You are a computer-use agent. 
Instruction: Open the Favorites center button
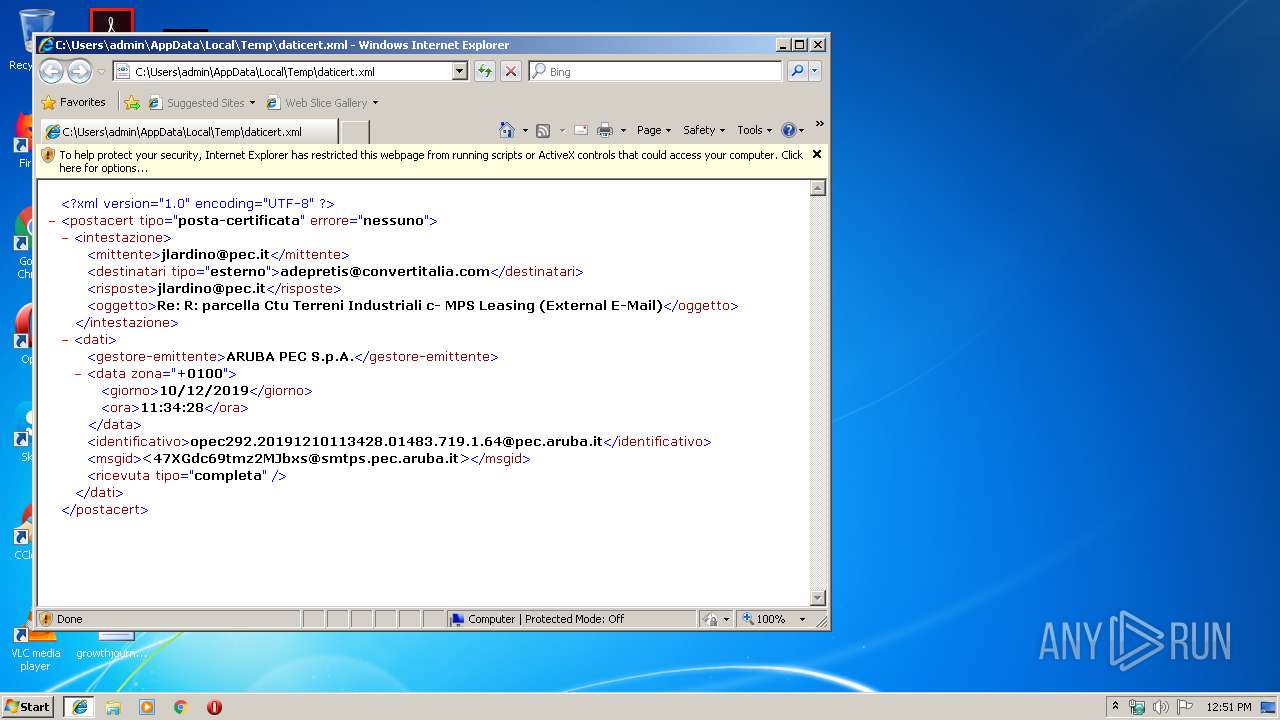click(73, 102)
